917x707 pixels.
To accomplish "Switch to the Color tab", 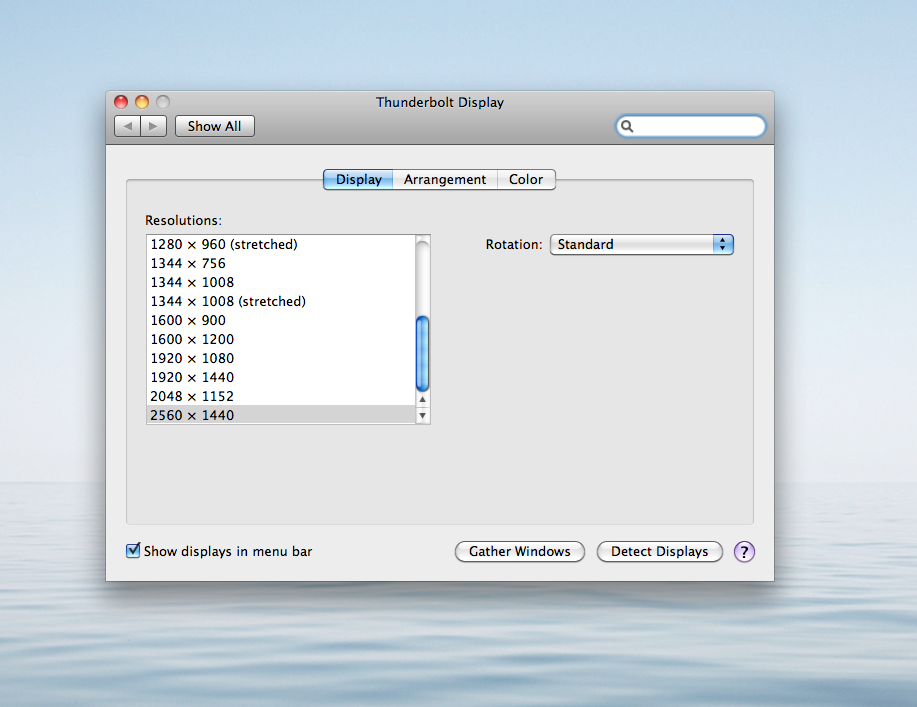I will click(526, 180).
